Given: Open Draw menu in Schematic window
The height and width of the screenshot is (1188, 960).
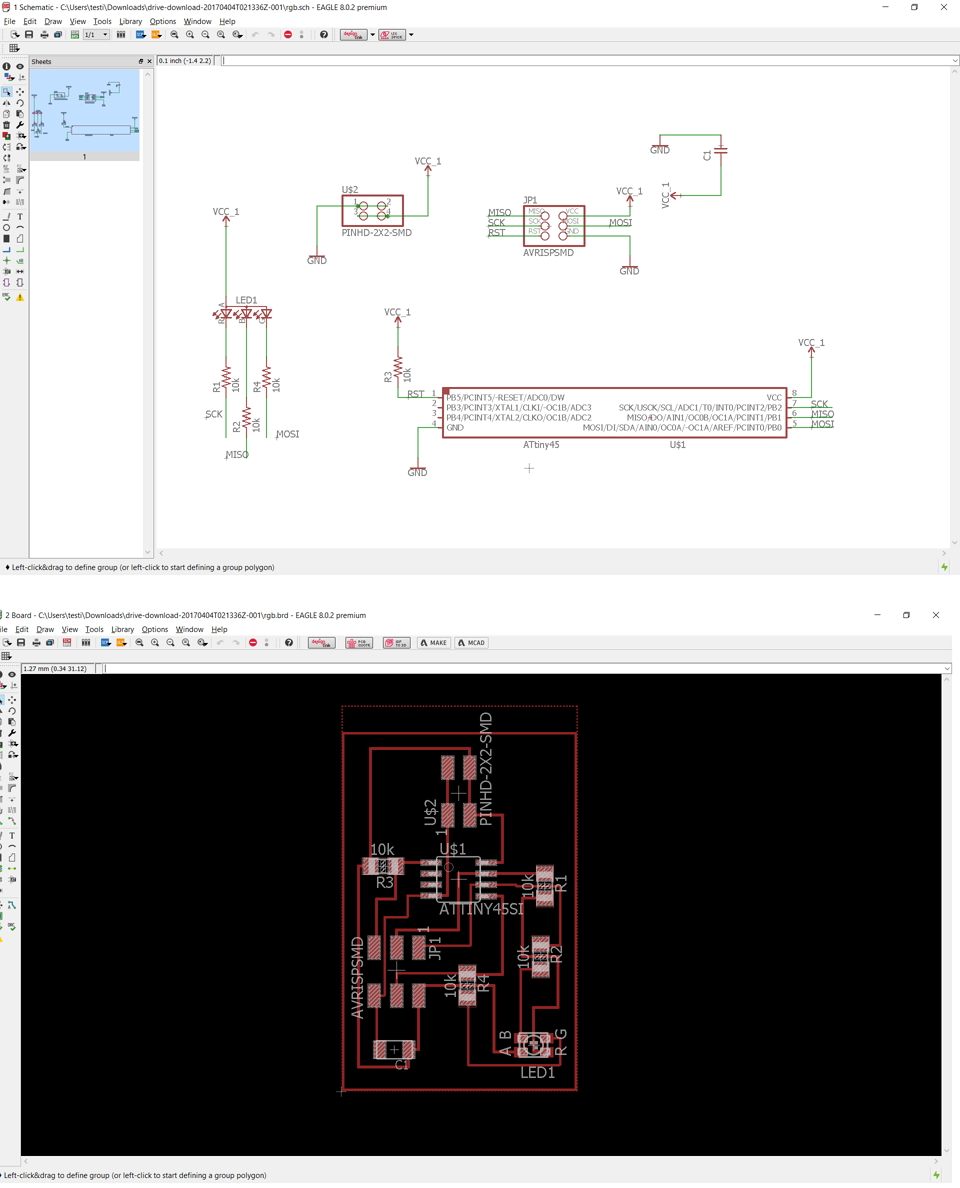Looking at the screenshot, I should point(53,21).
